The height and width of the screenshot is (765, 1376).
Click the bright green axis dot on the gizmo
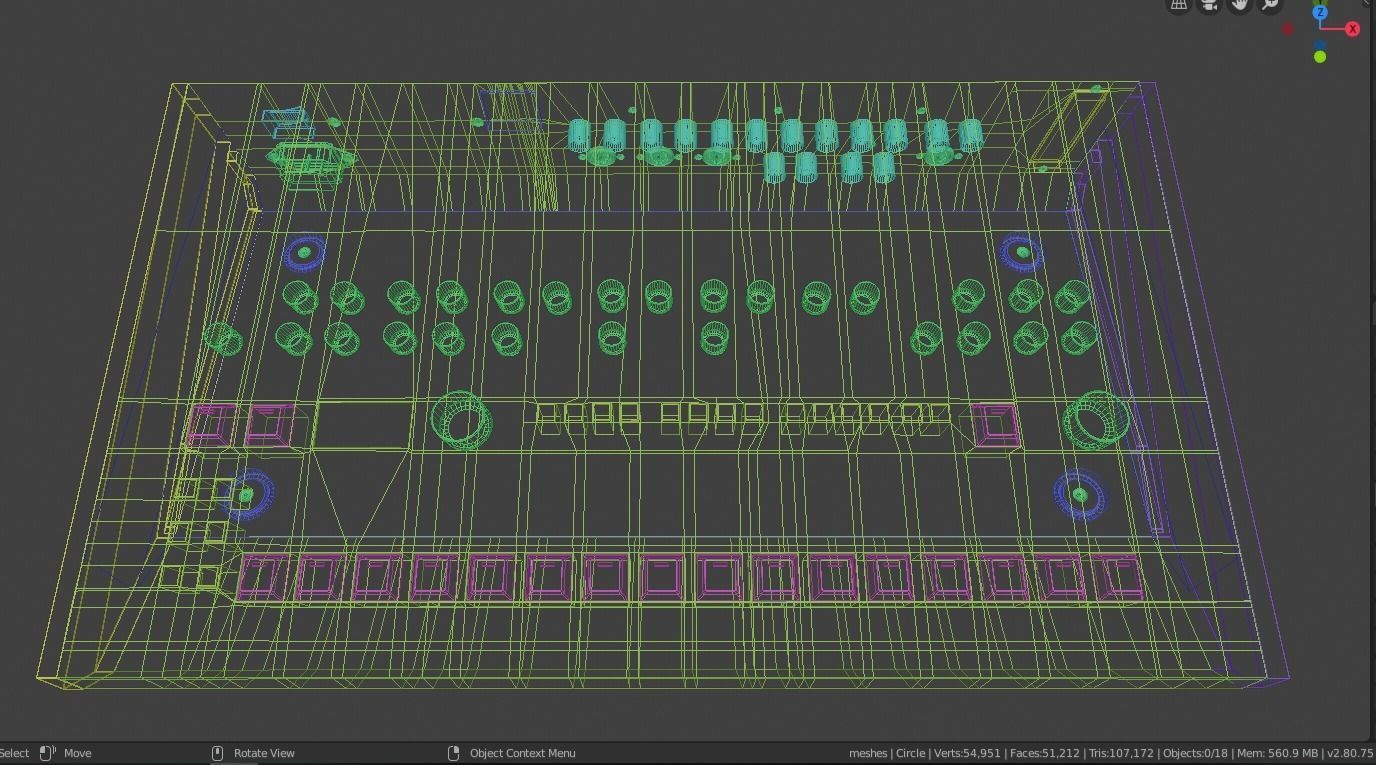click(x=1320, y=57)
